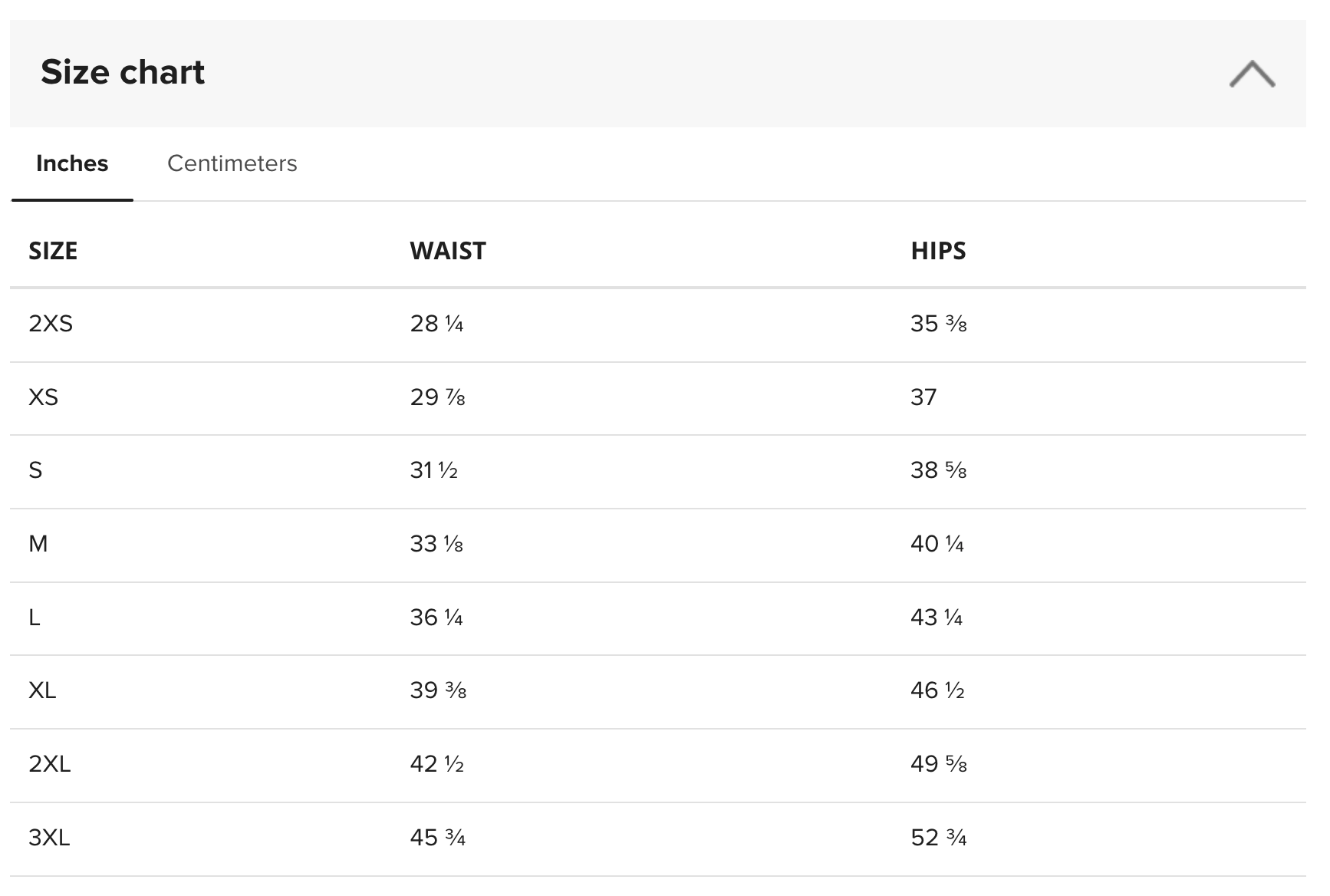This screenshot has height=896, width=1330.
Task: Switch to the Centimeters tab
Action: point(232,163)
